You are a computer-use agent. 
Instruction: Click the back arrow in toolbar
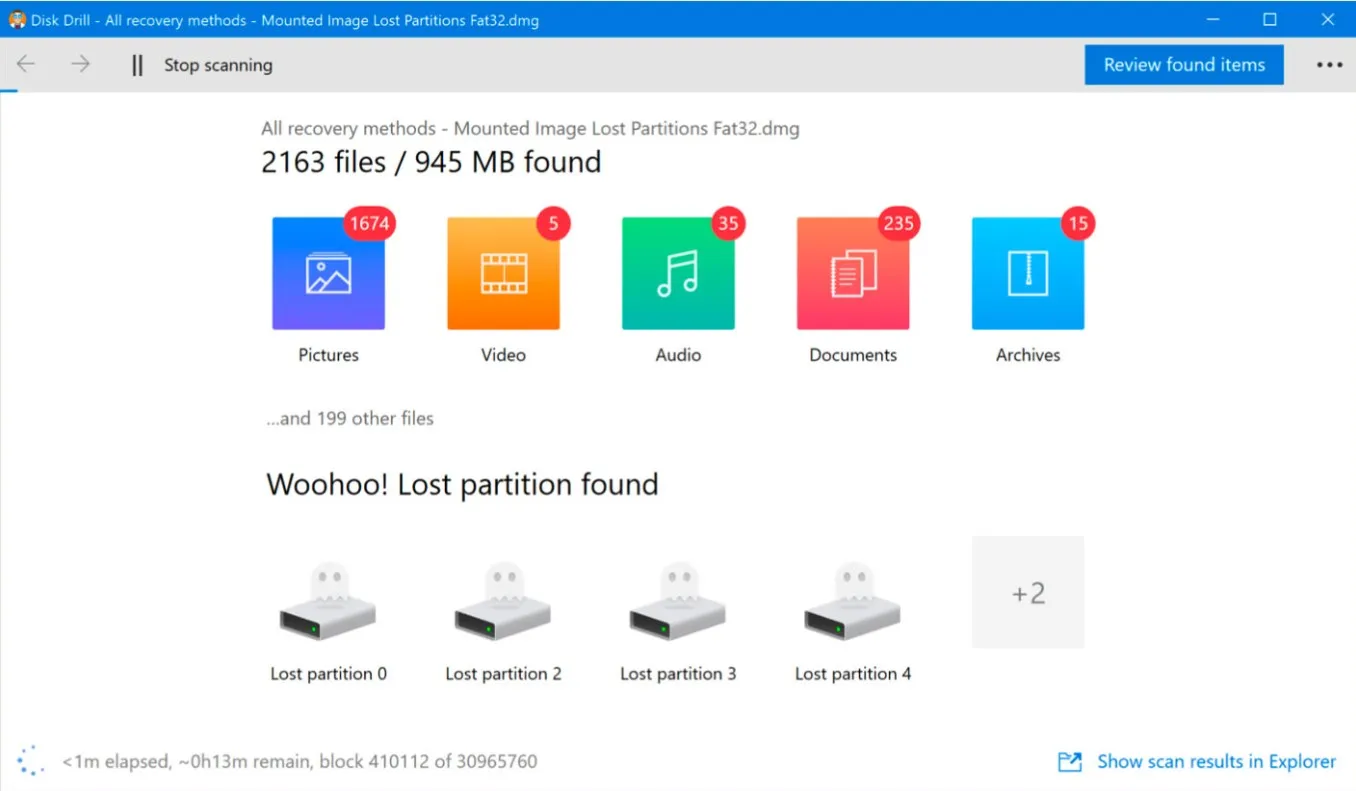point(26,64)
